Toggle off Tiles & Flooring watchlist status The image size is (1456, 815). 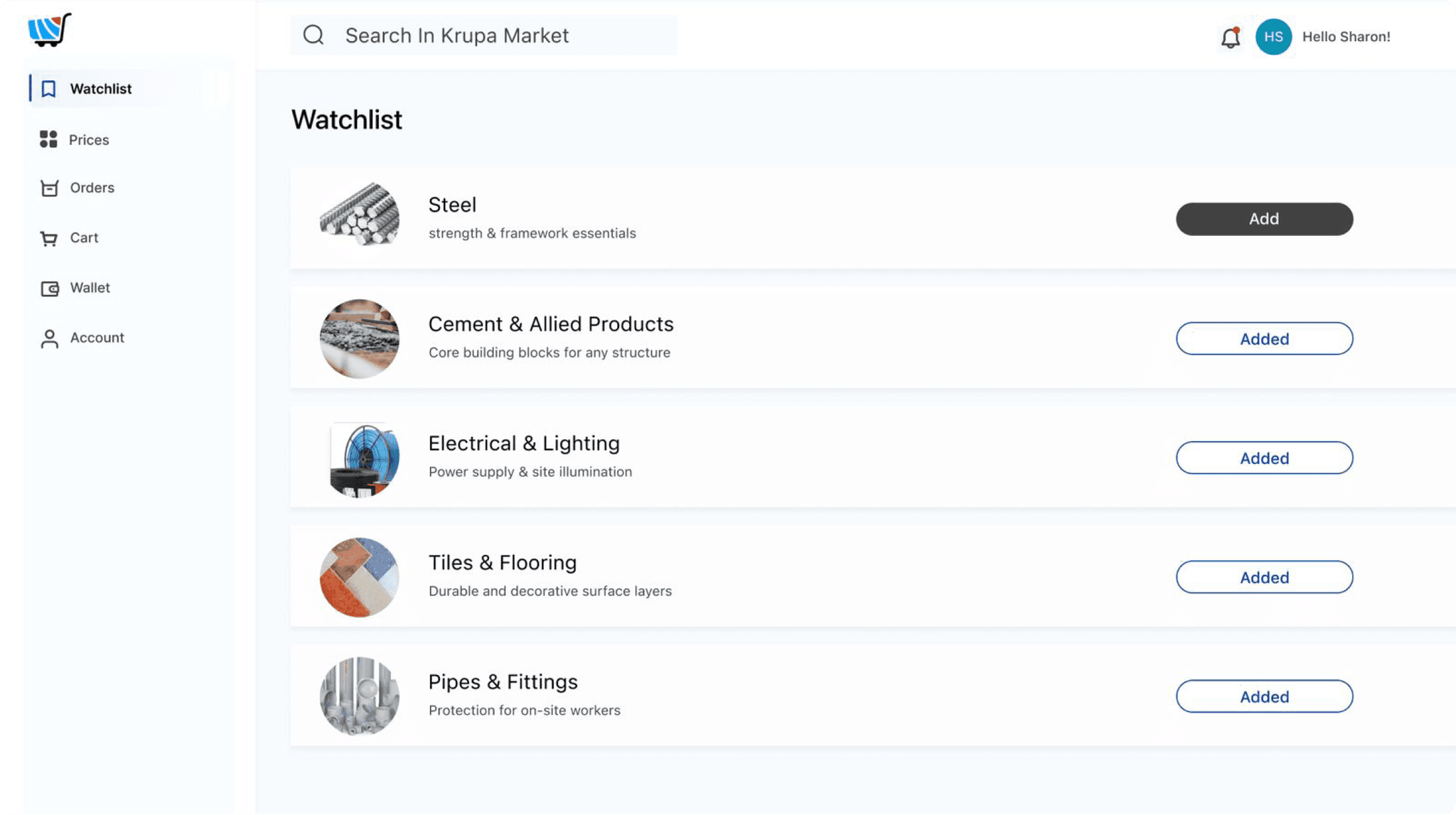(x=1264, y=577)
